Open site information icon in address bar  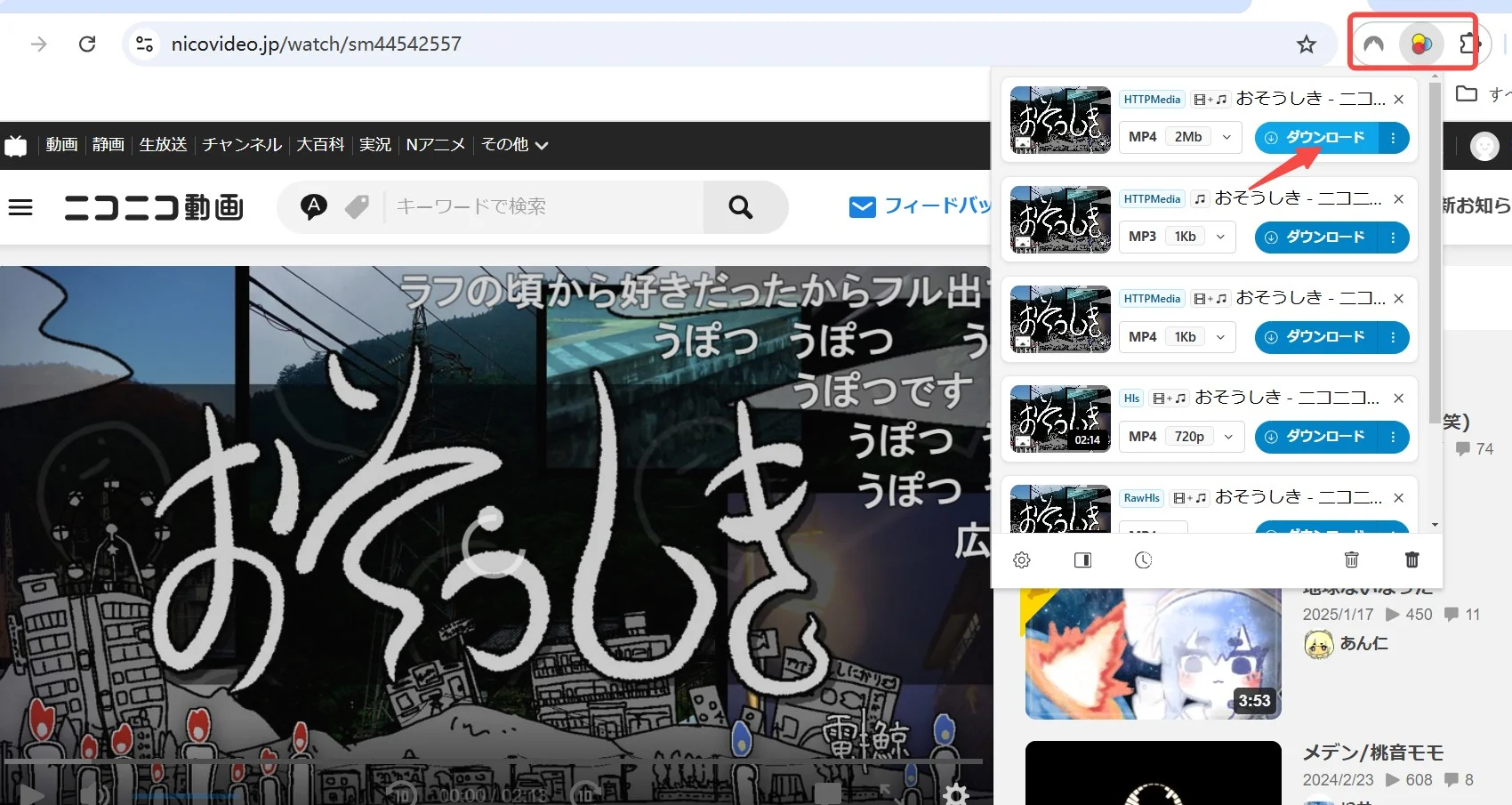(x=144, y=44)
